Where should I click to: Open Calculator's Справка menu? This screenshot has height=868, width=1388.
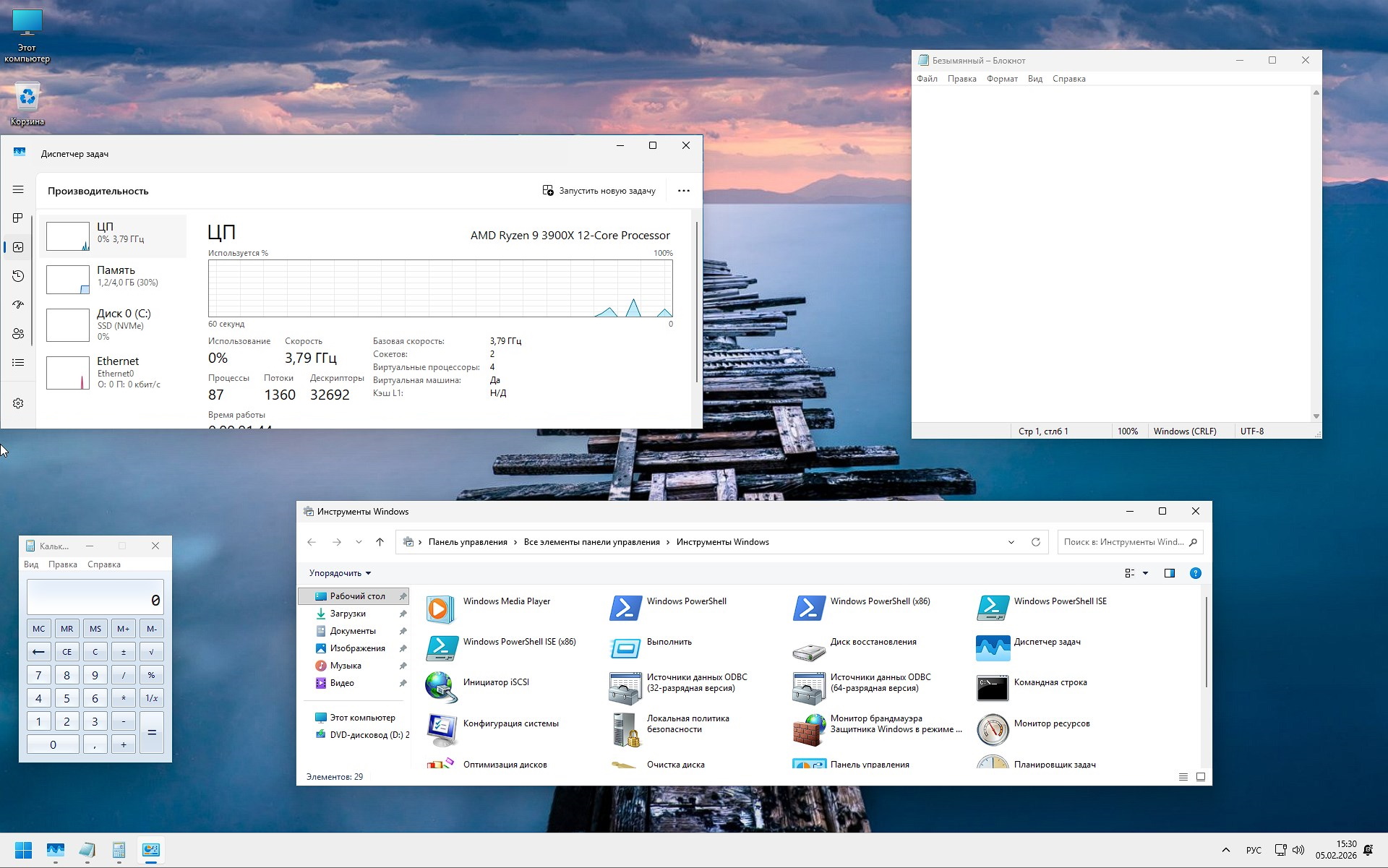(104, 564)
